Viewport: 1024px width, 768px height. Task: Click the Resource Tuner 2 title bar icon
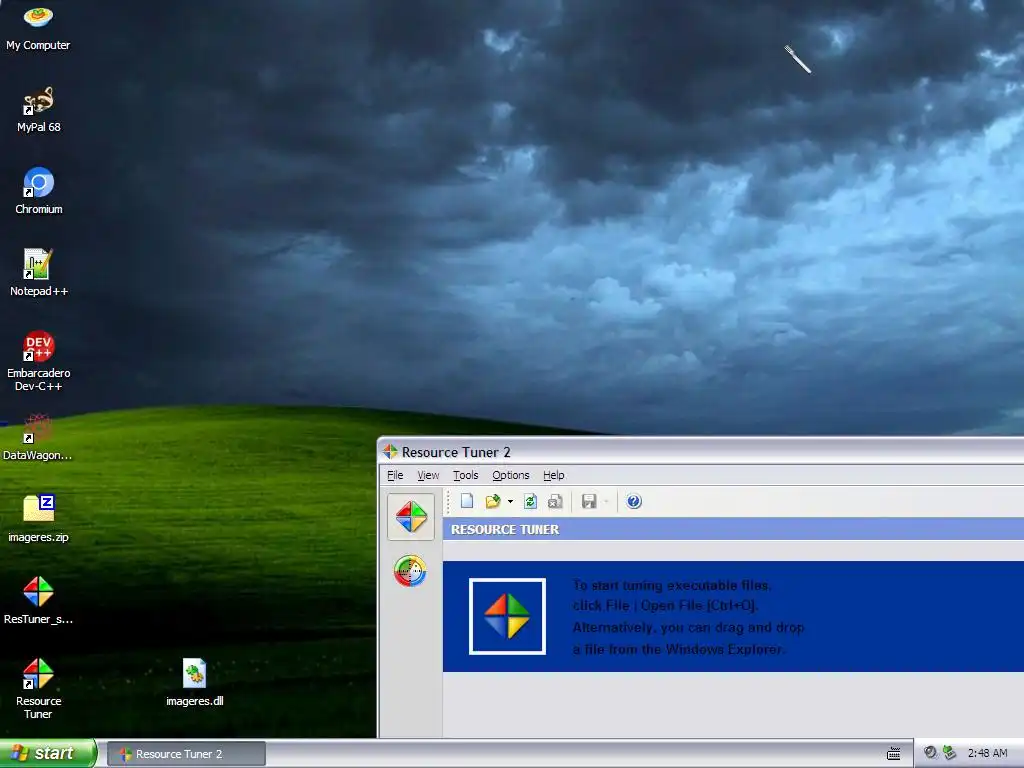point(391,451)
